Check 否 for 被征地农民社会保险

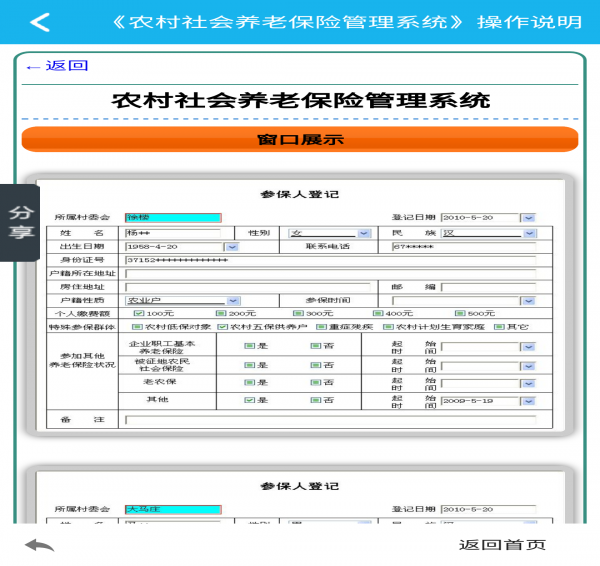click(316, 365)
